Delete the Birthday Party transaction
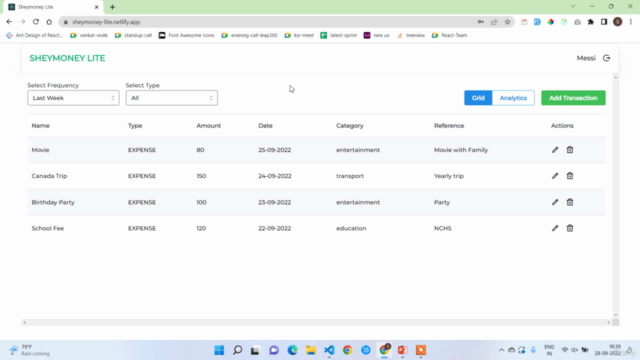The image size is (640, 360). click(570, 202)
